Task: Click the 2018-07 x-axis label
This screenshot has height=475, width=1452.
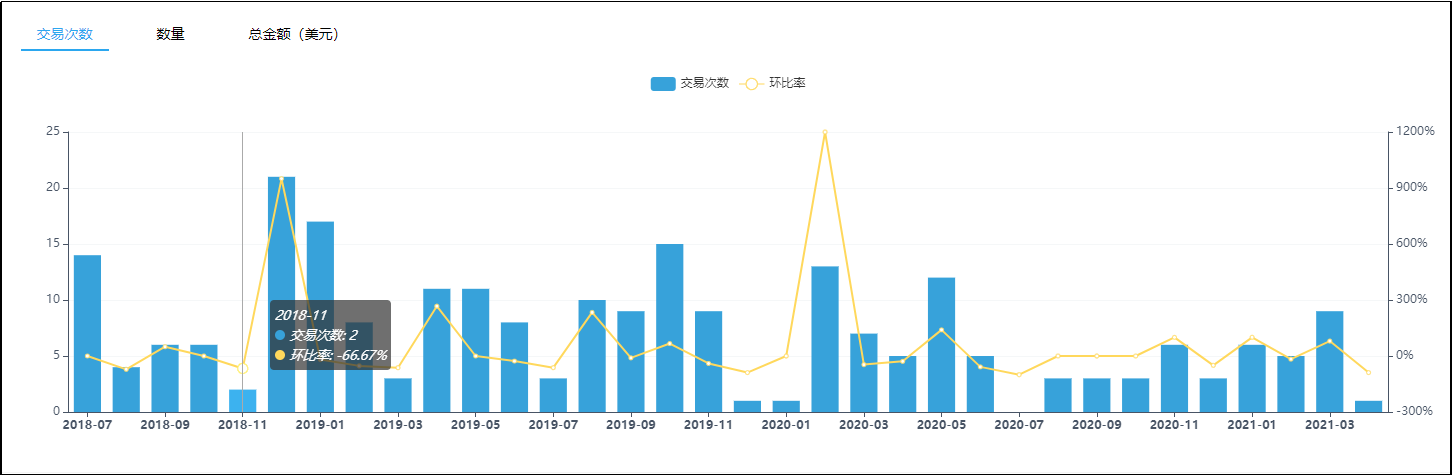Action: tap(87, 425)
